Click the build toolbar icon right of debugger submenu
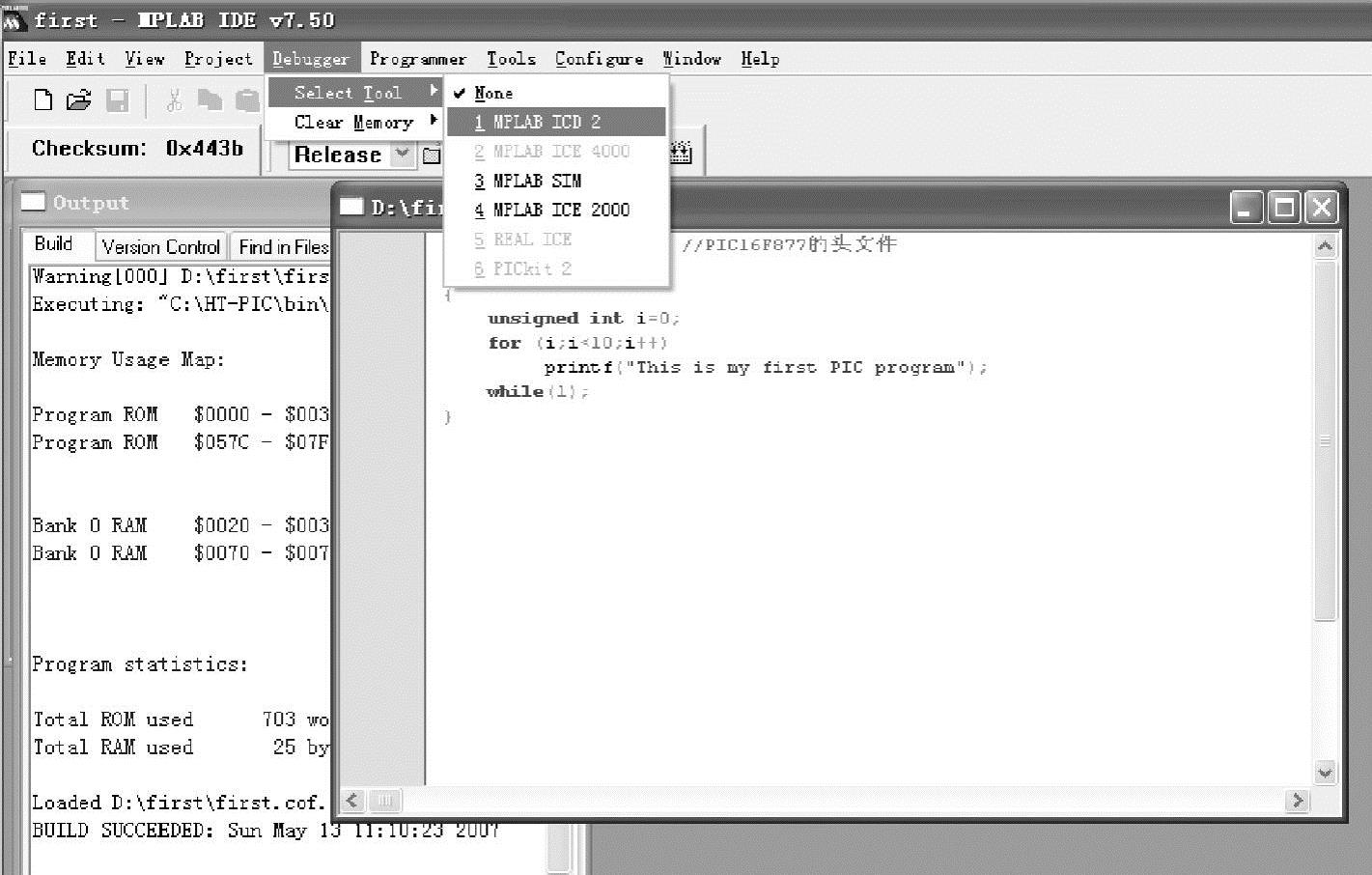 [682, 153]
